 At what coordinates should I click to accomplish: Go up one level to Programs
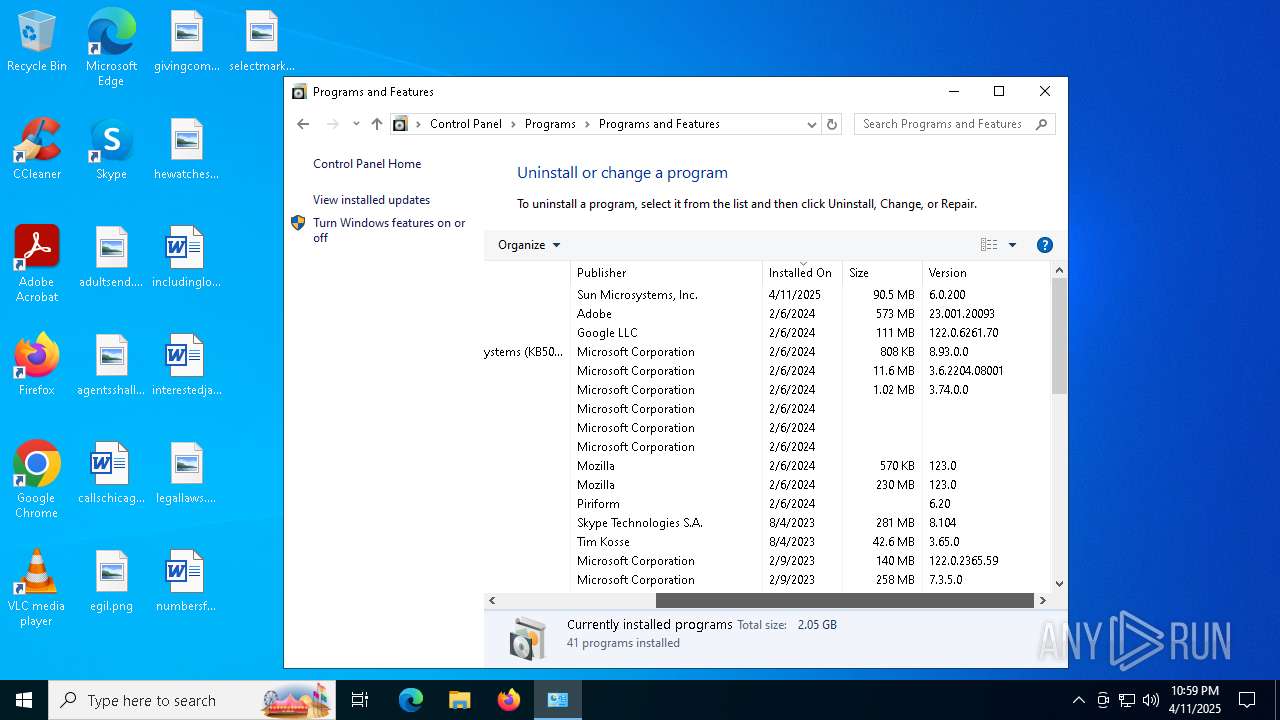tap(376, 124)
